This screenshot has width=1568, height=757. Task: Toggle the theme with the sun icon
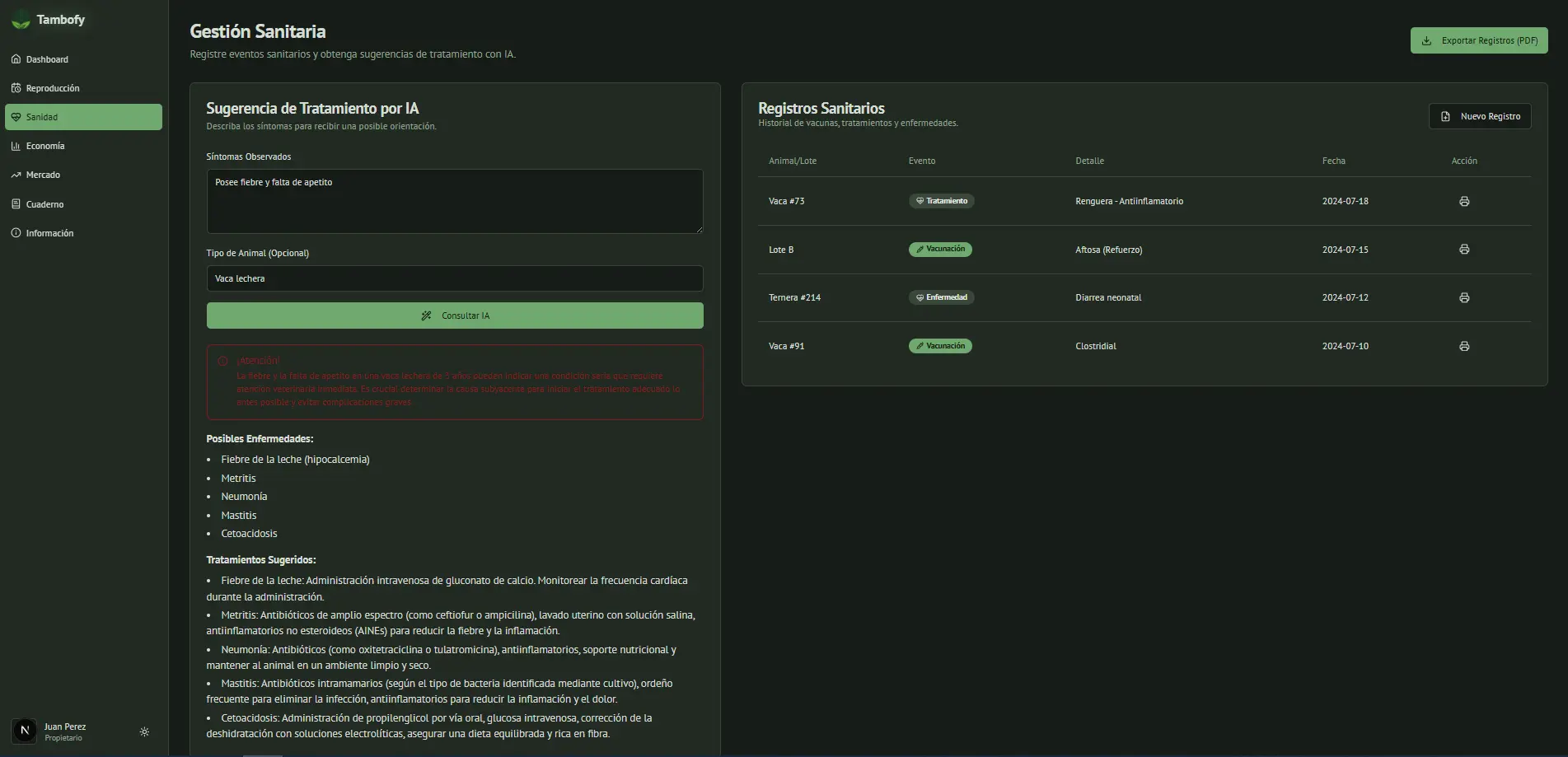pos(144,731)
